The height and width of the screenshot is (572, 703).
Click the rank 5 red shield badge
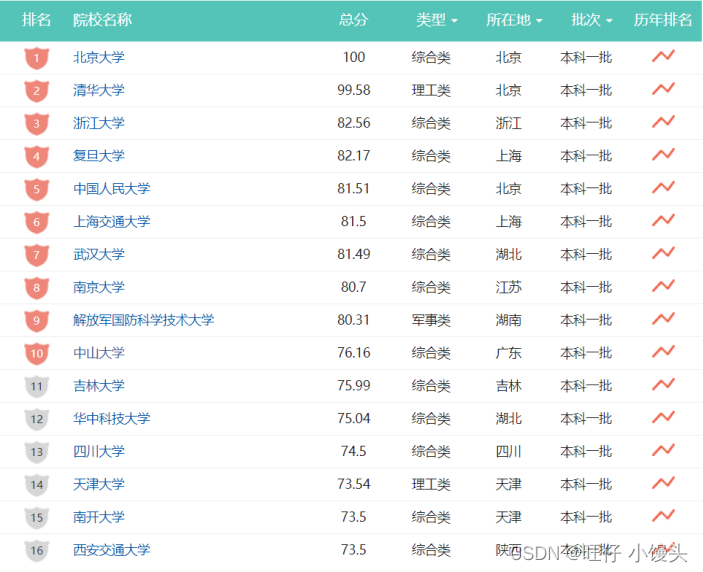pyautogui.click(x=37, y=189)
